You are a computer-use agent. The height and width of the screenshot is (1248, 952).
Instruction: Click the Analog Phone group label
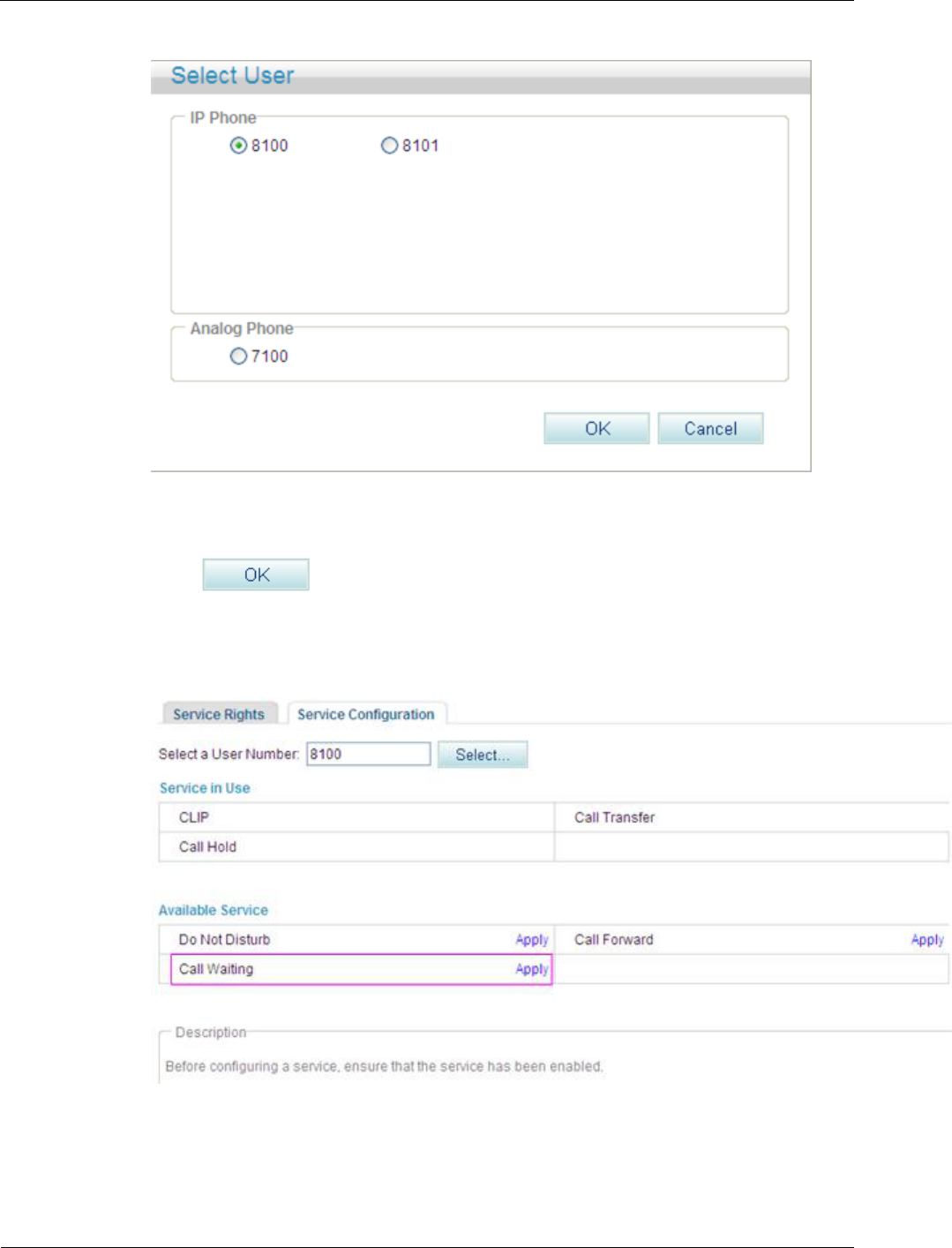tap(242, 328)
